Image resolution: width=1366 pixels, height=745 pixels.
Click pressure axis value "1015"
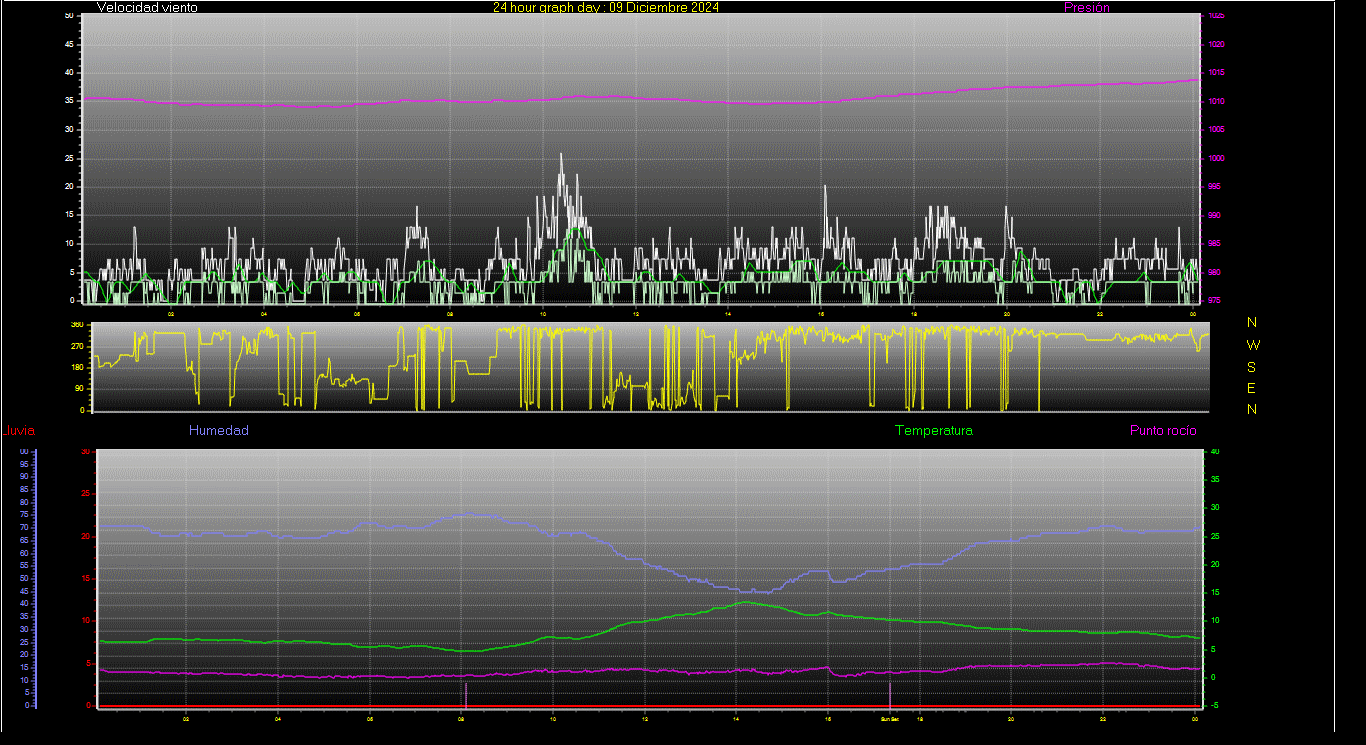[1215, 73]
